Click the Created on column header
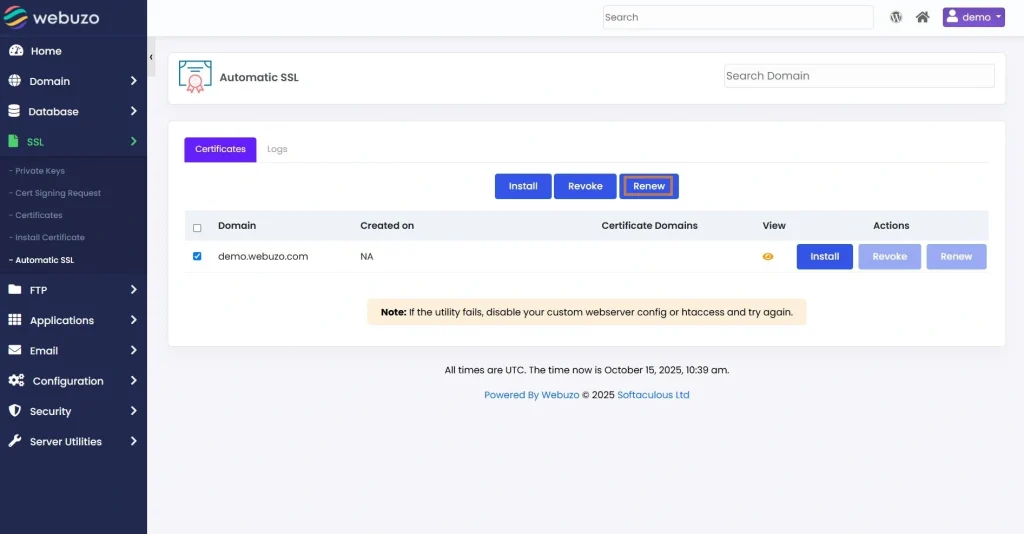Image resolution: width=1024 pixels, height=534 pixels. click(x=387, y=226)
